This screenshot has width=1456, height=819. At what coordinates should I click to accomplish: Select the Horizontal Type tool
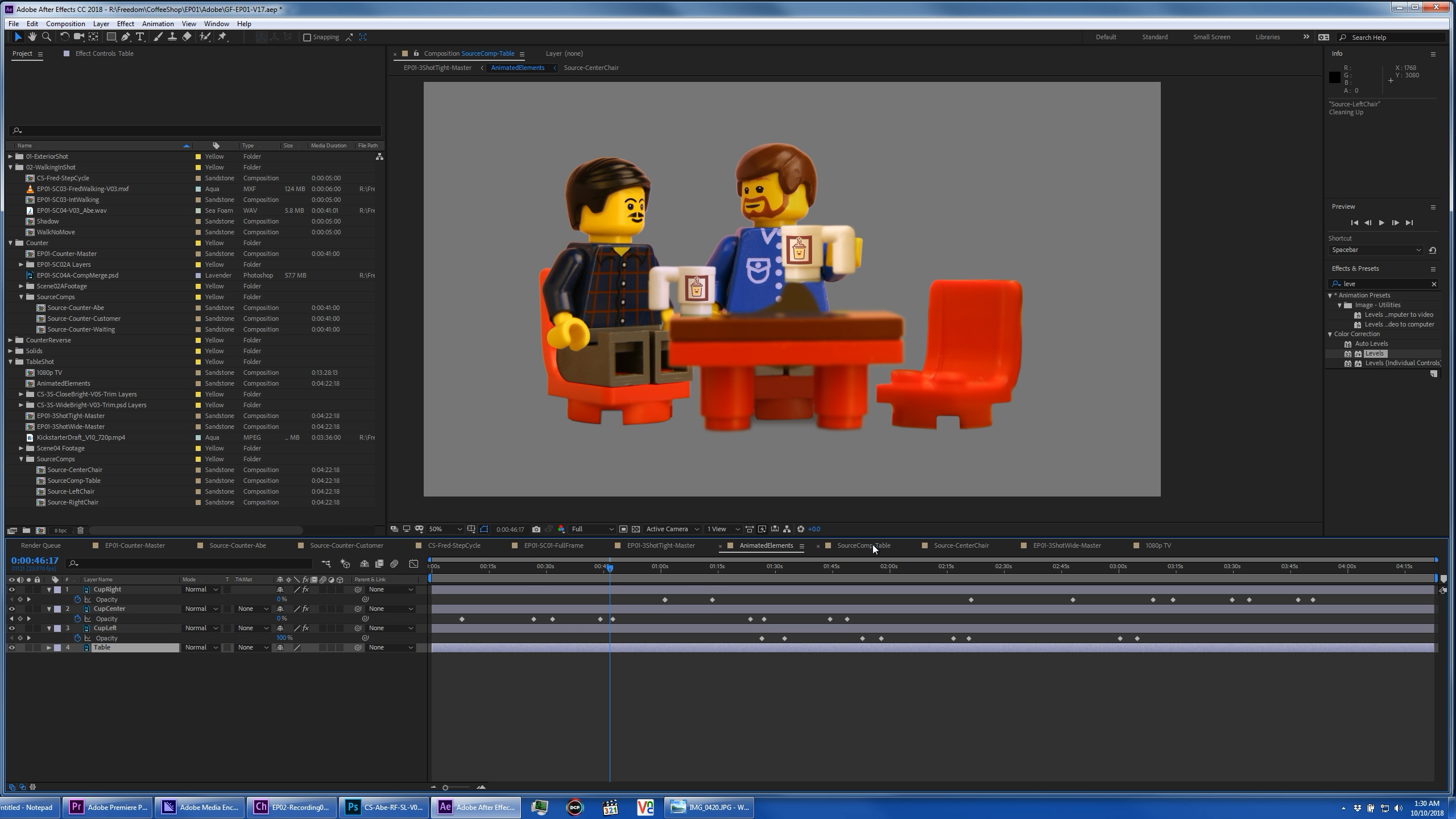140,37
